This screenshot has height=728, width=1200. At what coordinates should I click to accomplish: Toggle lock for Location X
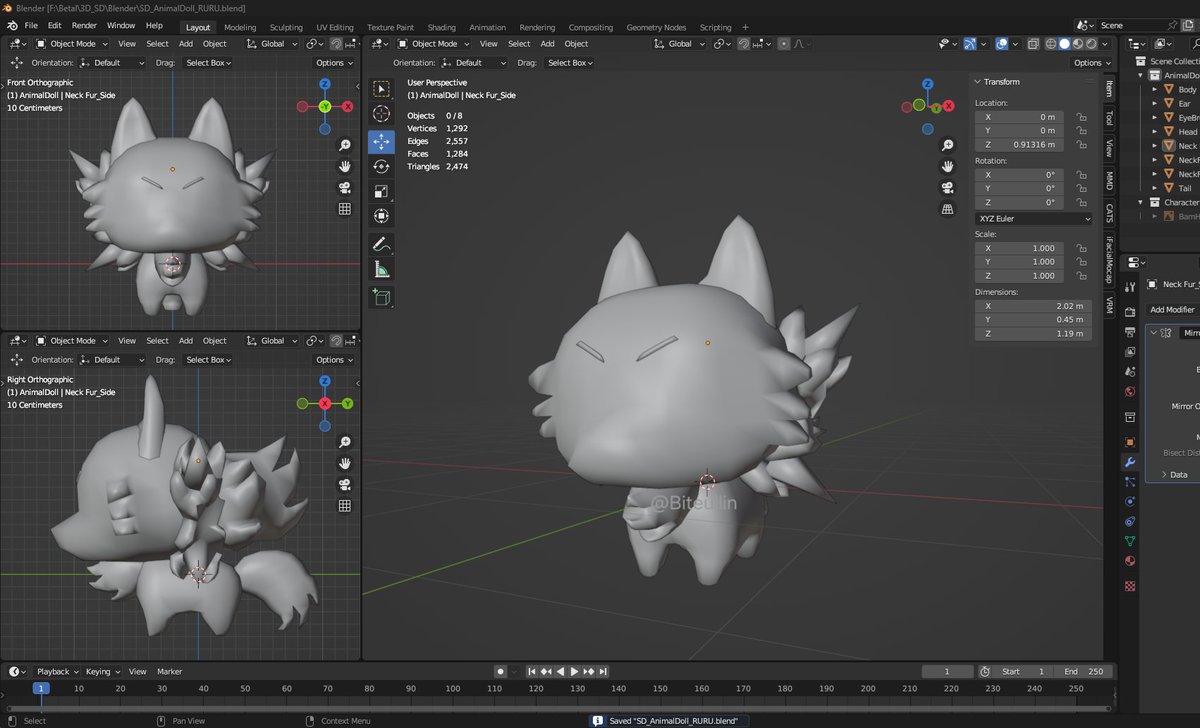point(1081,117)
